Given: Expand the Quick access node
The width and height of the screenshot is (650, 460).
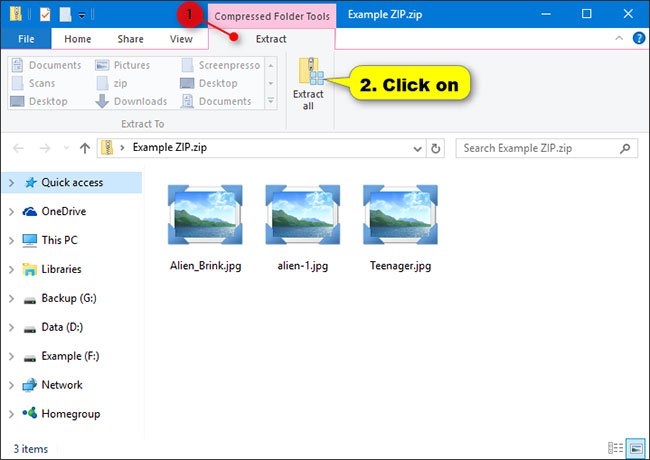Looking at the screenshot, I should point(12,183).
